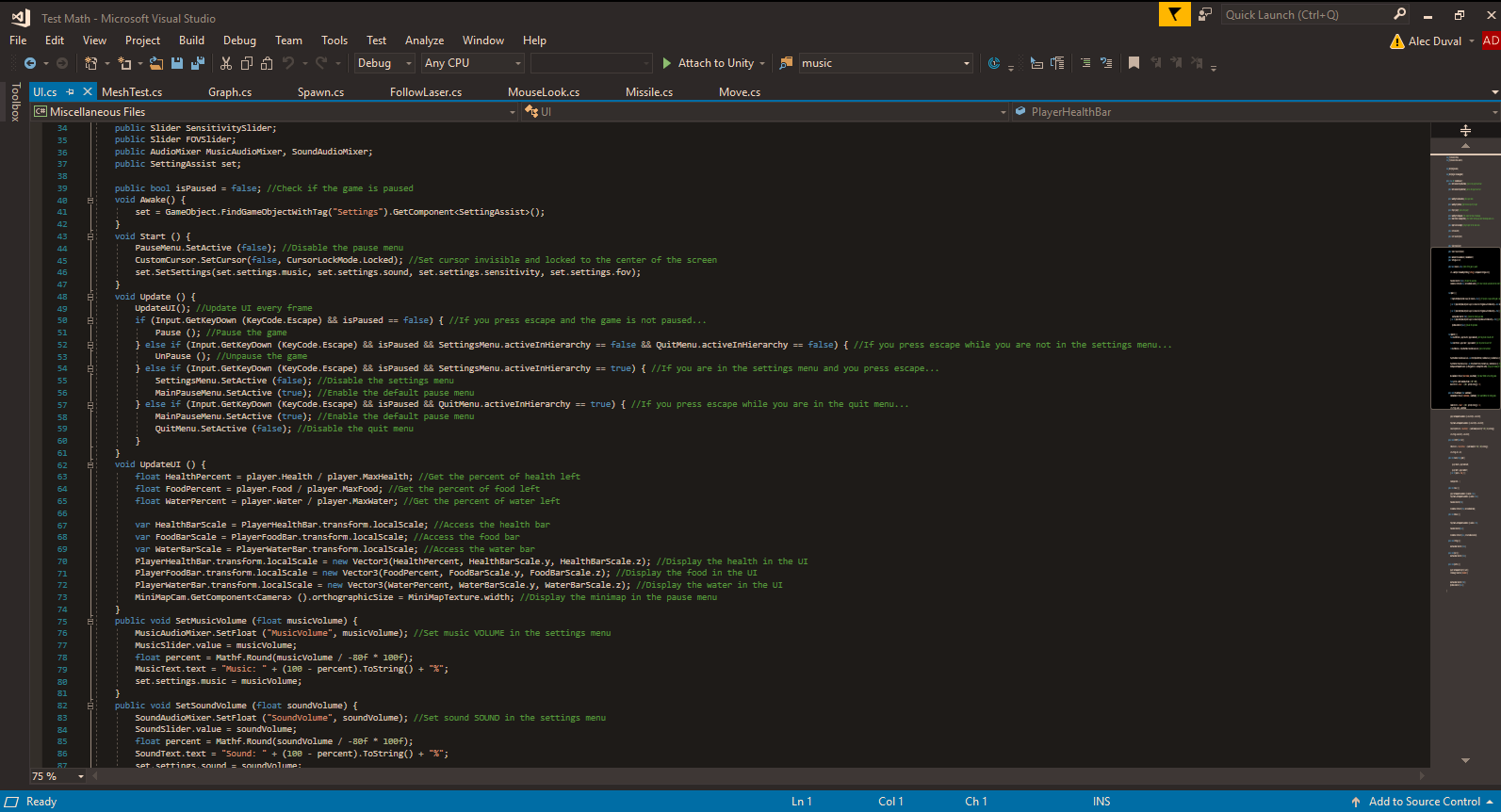The width and height of the screenshot is (1501, 812).
Task: Click the Save All icon
Action: [198, 63]
